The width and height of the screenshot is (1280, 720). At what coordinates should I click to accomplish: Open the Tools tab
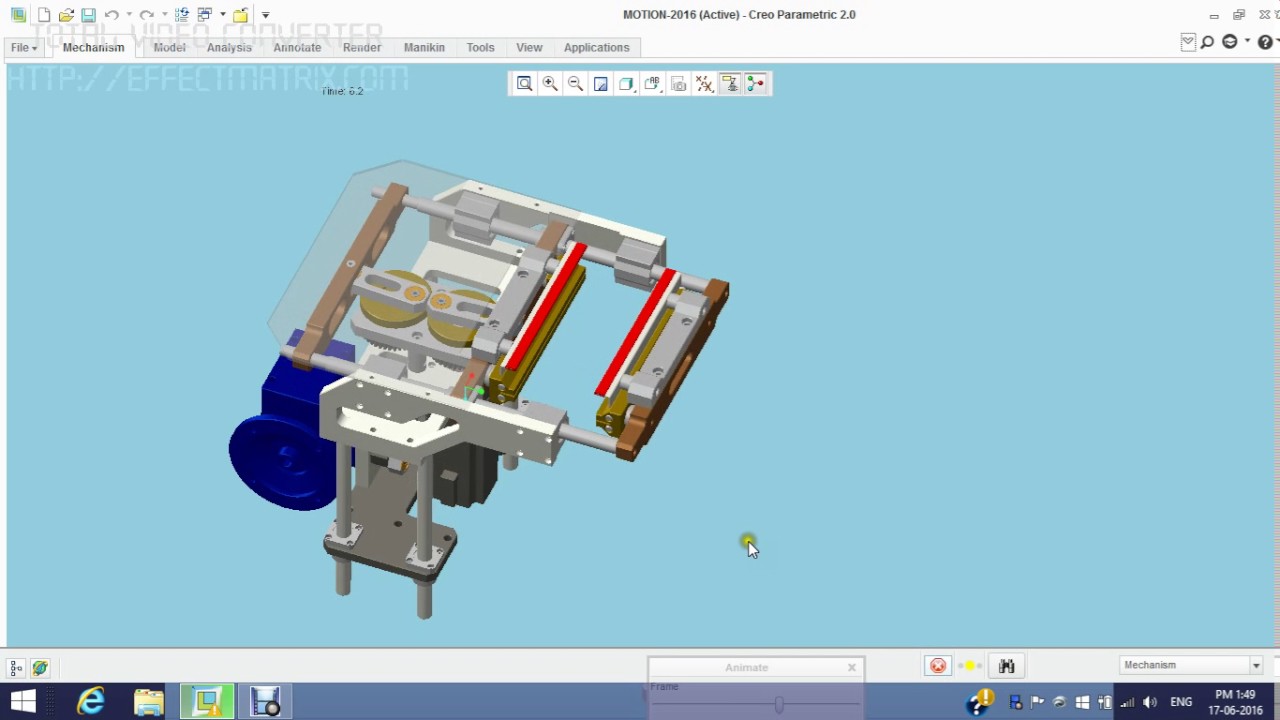pos(480,47)
